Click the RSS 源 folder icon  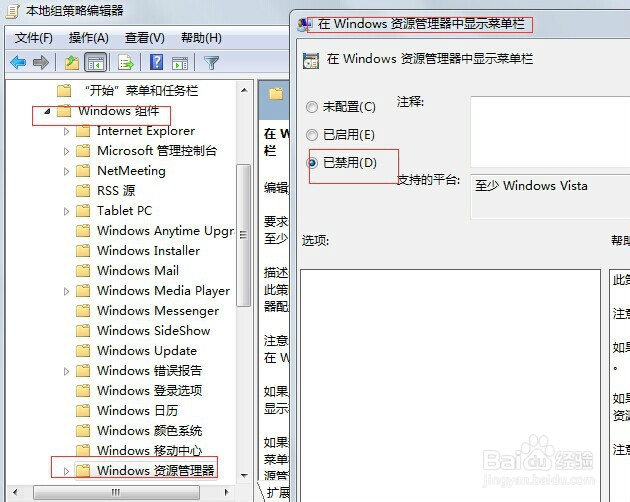click(x=83, y=191)
